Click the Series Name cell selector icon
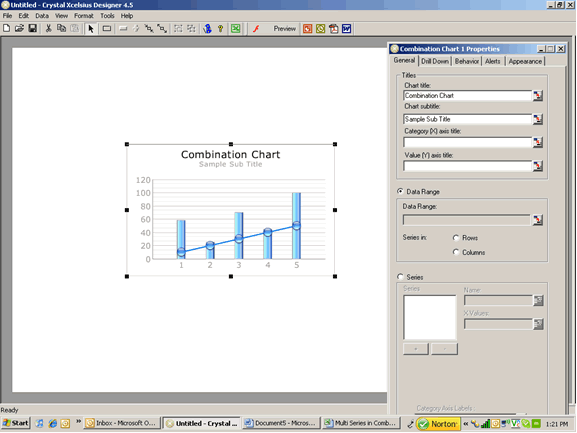 pyautogui.click(x=538, y=301)
